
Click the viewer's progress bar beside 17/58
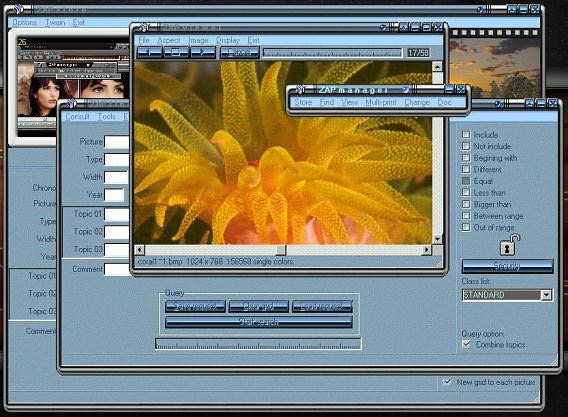coord(333,53)
